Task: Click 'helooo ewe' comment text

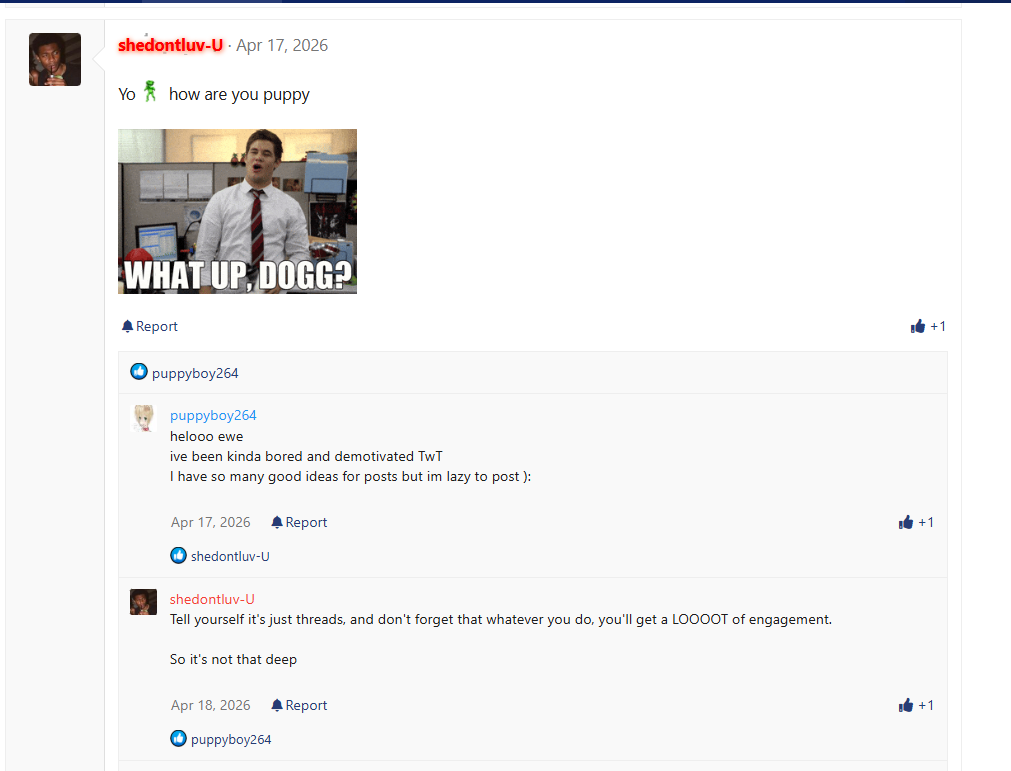Action: click(206, 436)
